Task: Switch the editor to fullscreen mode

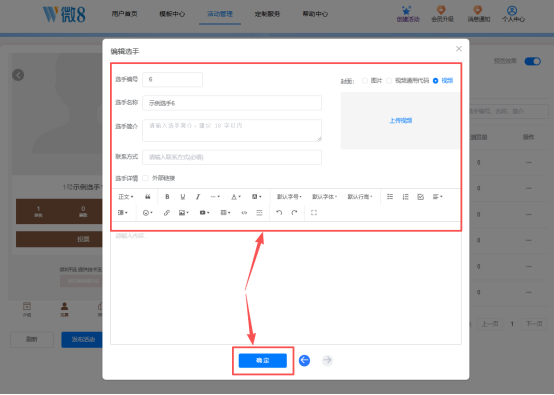Action: point(314,213)
